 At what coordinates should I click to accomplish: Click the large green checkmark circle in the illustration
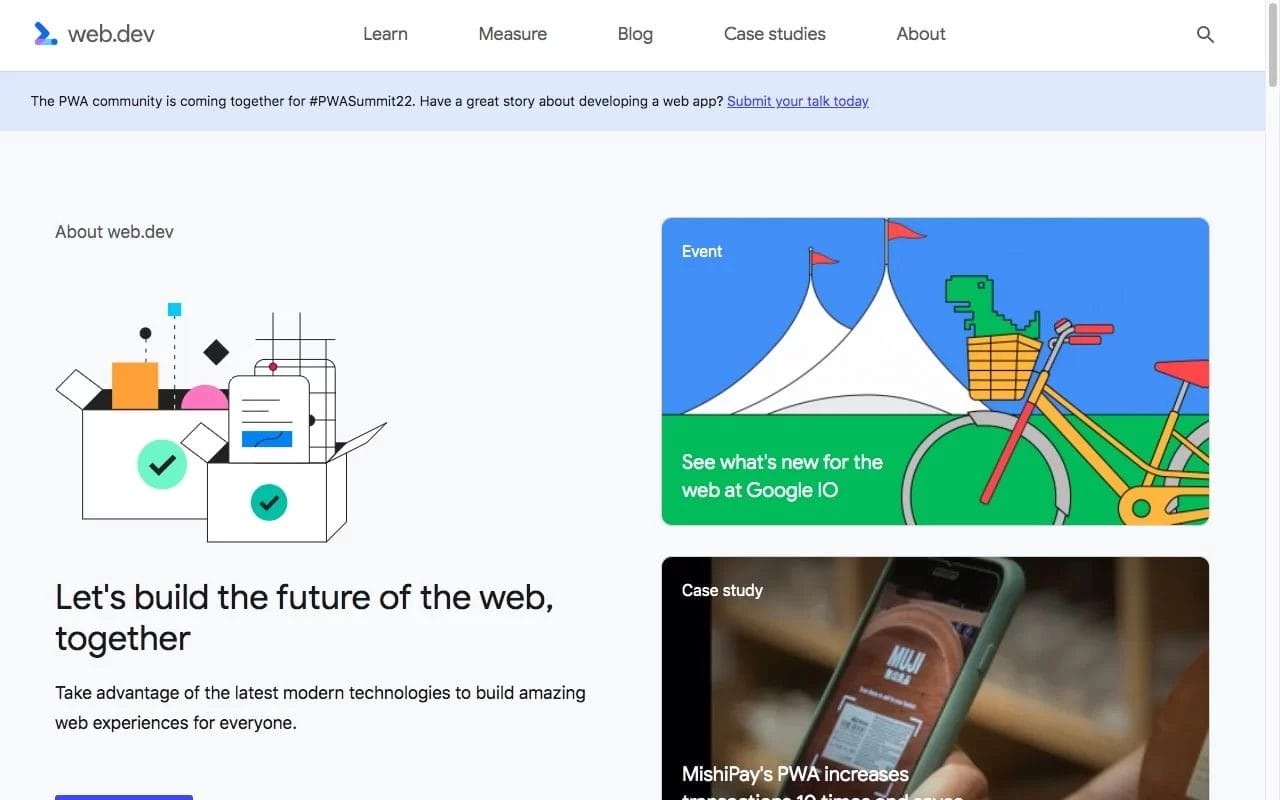tap(162, 464)
